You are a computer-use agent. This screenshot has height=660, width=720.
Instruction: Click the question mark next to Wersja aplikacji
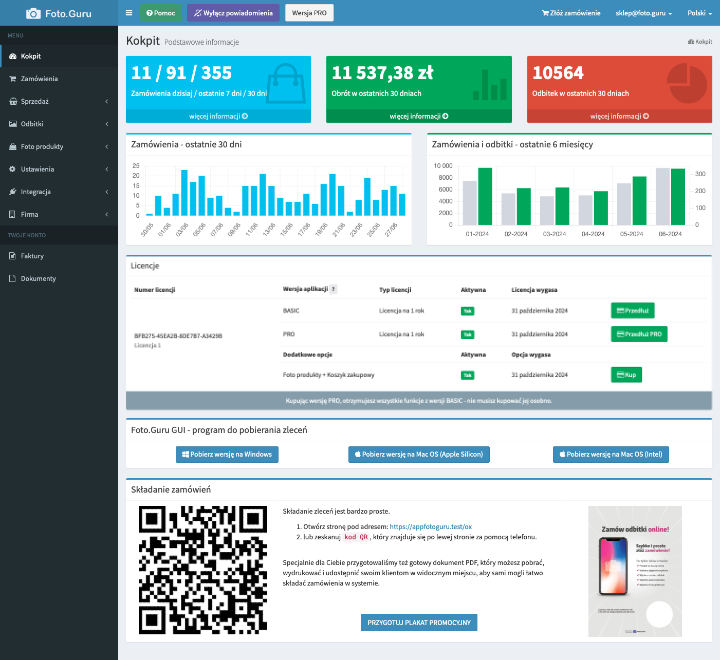click(333, 289)
